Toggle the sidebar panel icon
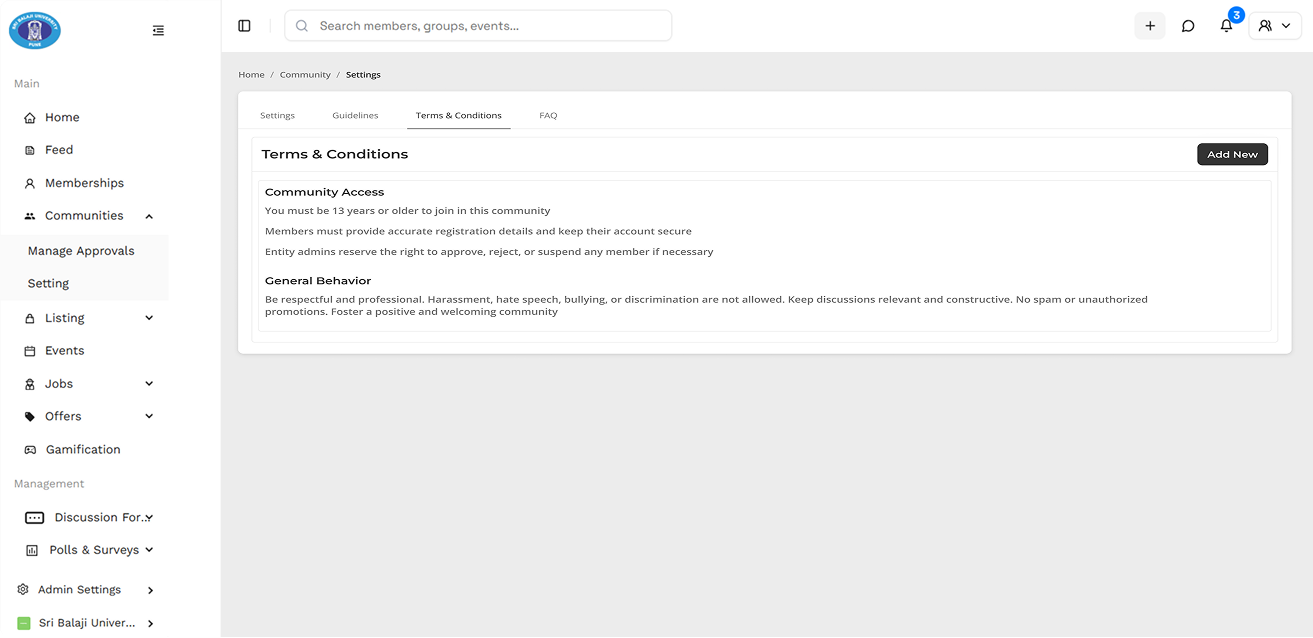The image size is (1313, 638). [244, 26]
